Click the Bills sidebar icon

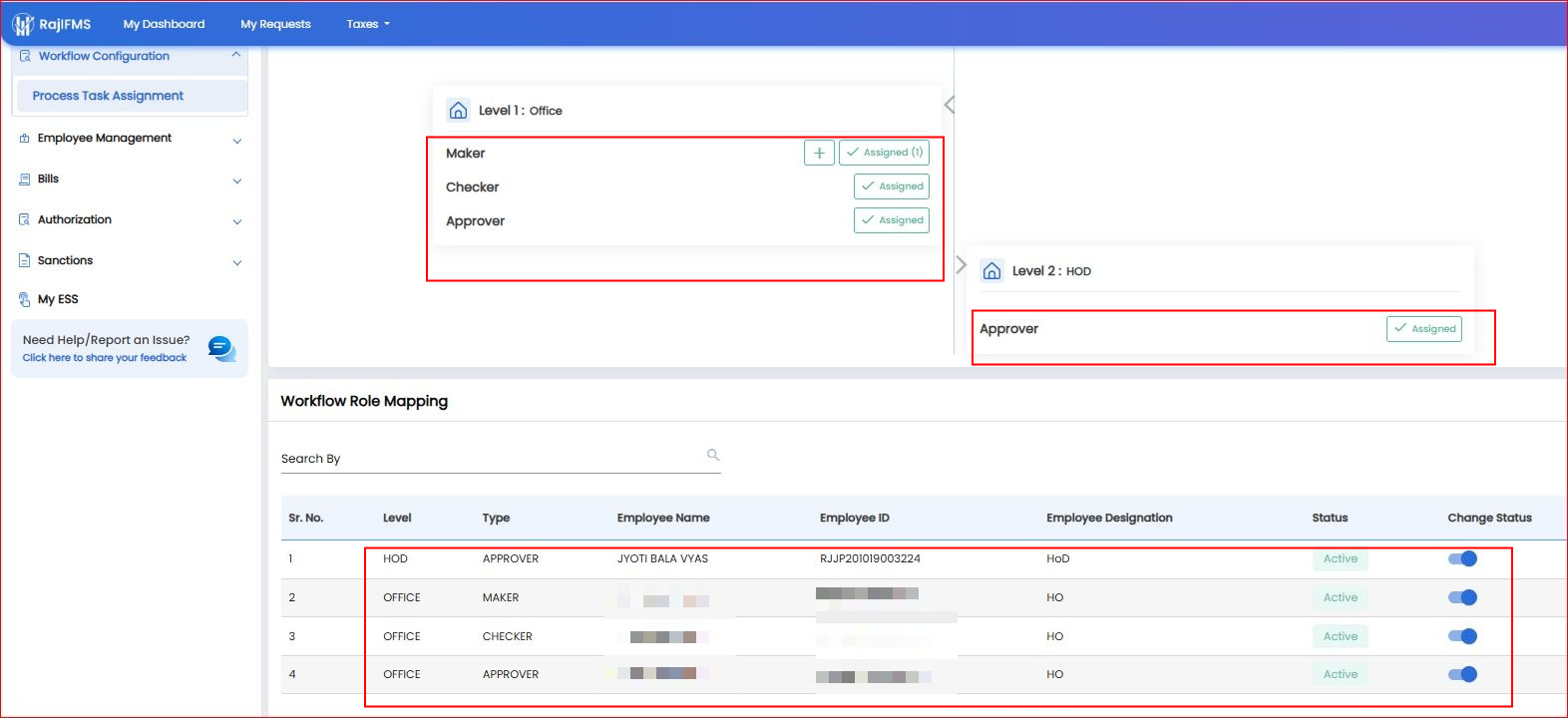tap(25, 179)
